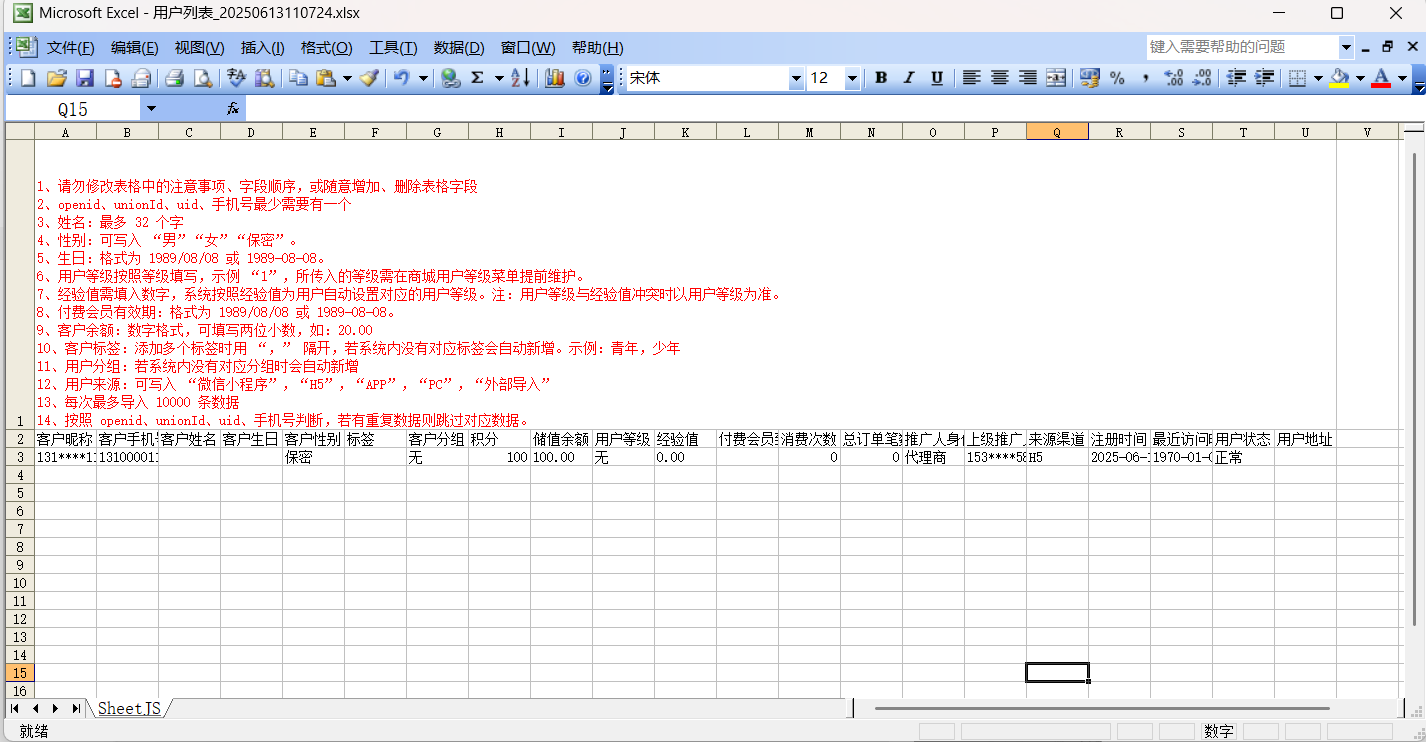Image resolution: width=1426 pixels, height=742 pixels.
Task: Click the Save icon in the toolbar
Action: [x=84, y=78]
